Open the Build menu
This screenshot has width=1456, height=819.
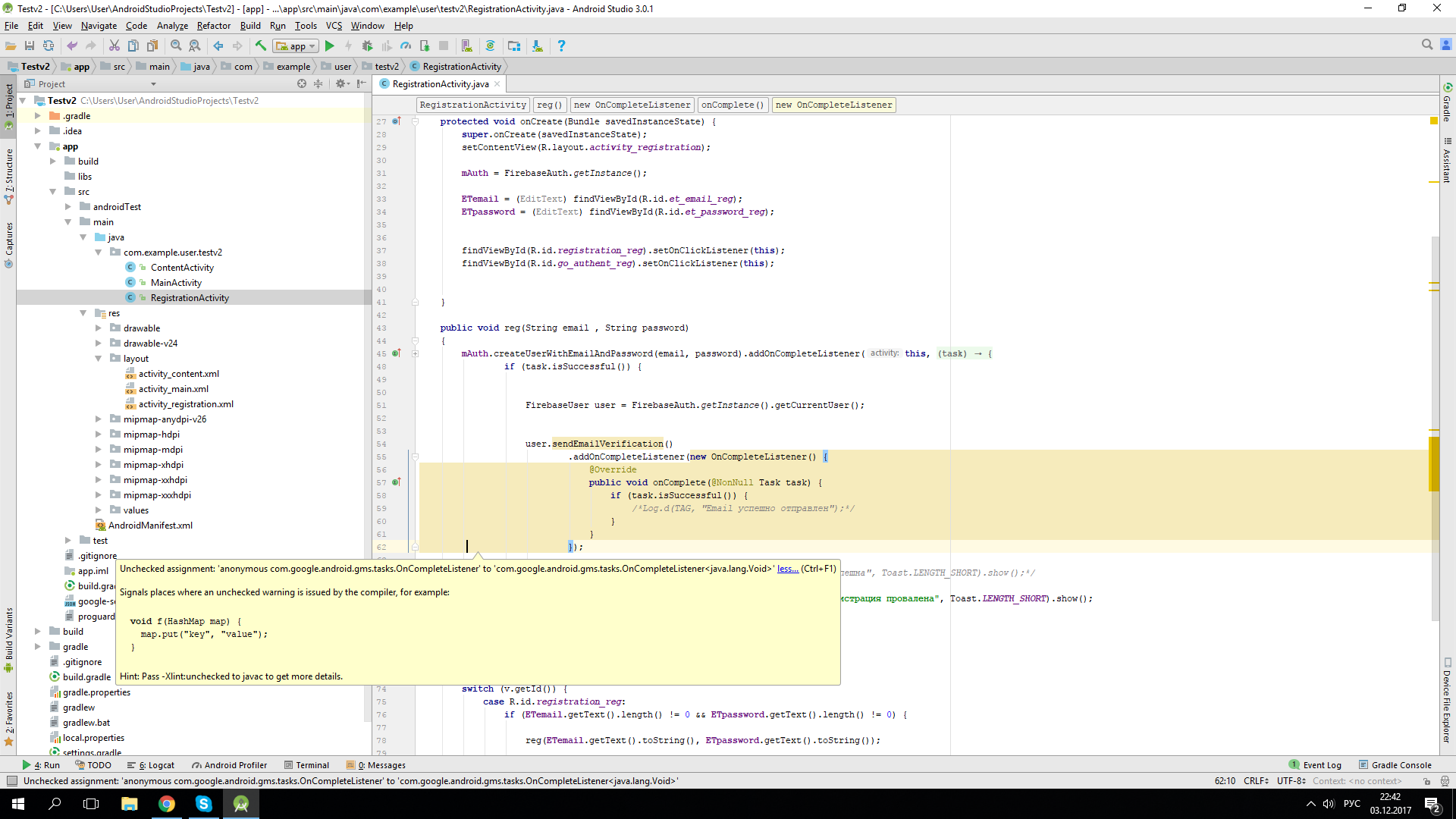250,26
